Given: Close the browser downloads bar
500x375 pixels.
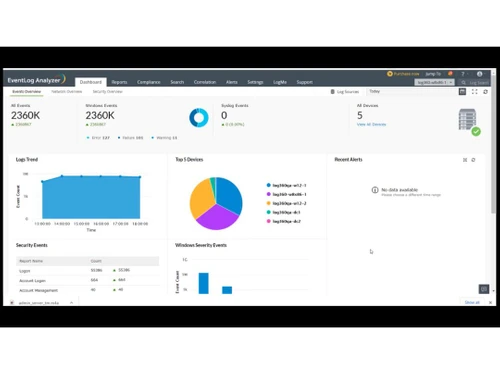Looking at the screenshot, I should point(490,303).
